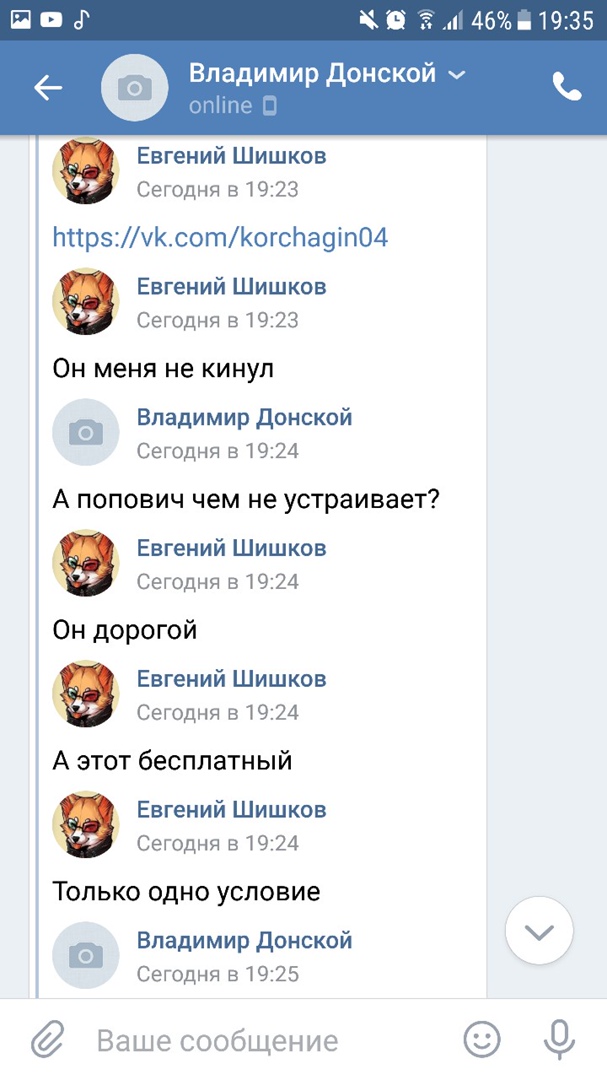Image resolution: width=607 pixels, height=1080 pixels.
Task: Tap Владимир Донской name above 'А попович' message
Action: (x=244, y=417)
